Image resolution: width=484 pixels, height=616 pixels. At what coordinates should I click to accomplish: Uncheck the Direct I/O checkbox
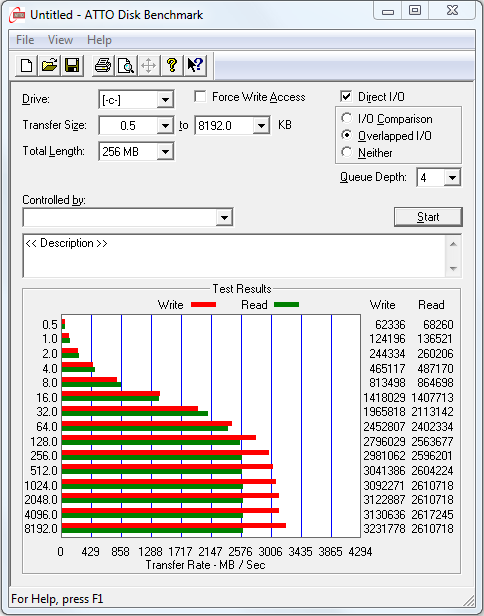[346, 97]
